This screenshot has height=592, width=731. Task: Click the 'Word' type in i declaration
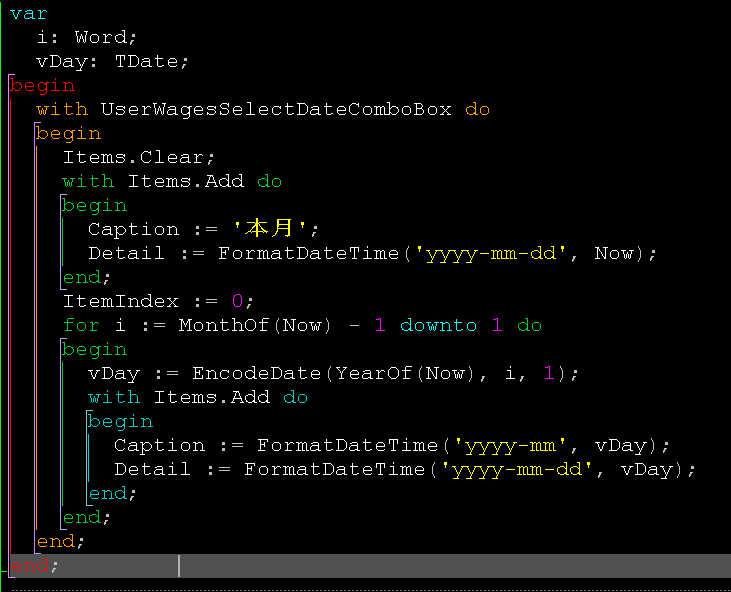coord(100,37)
